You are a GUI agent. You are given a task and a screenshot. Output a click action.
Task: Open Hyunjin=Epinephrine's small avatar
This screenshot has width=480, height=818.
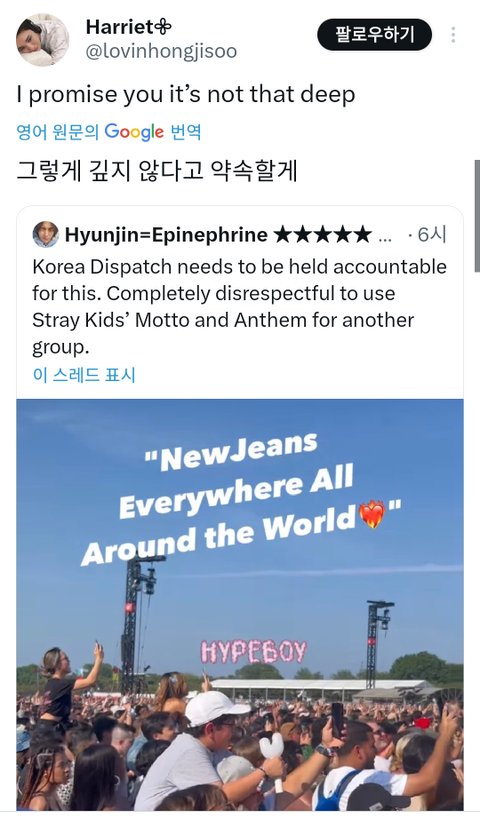pyautogui.click(x=46, y=235)
